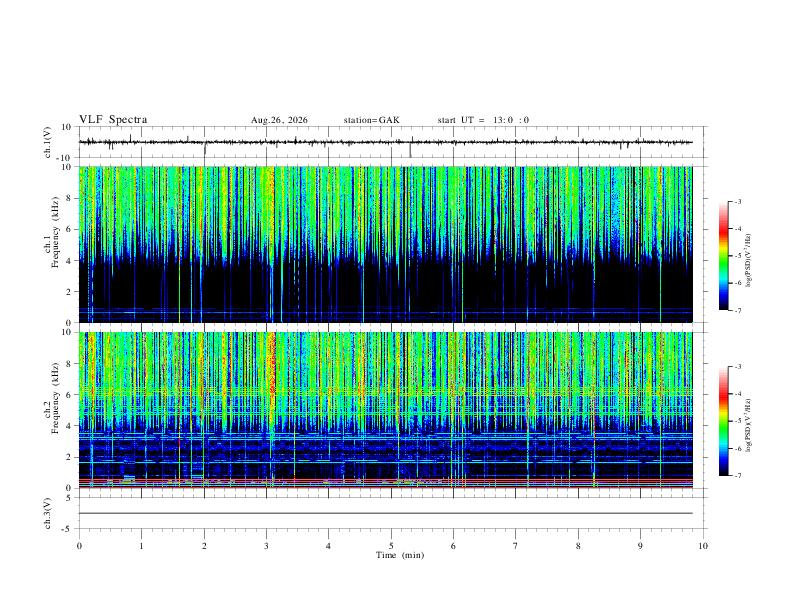
Task: Click the 9 minute tick on time axis
Action: (x=640, y=546)
